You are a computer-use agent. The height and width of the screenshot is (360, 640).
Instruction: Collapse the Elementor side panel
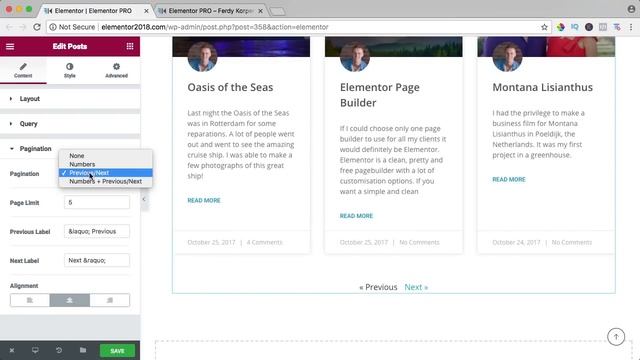point(144,199)
